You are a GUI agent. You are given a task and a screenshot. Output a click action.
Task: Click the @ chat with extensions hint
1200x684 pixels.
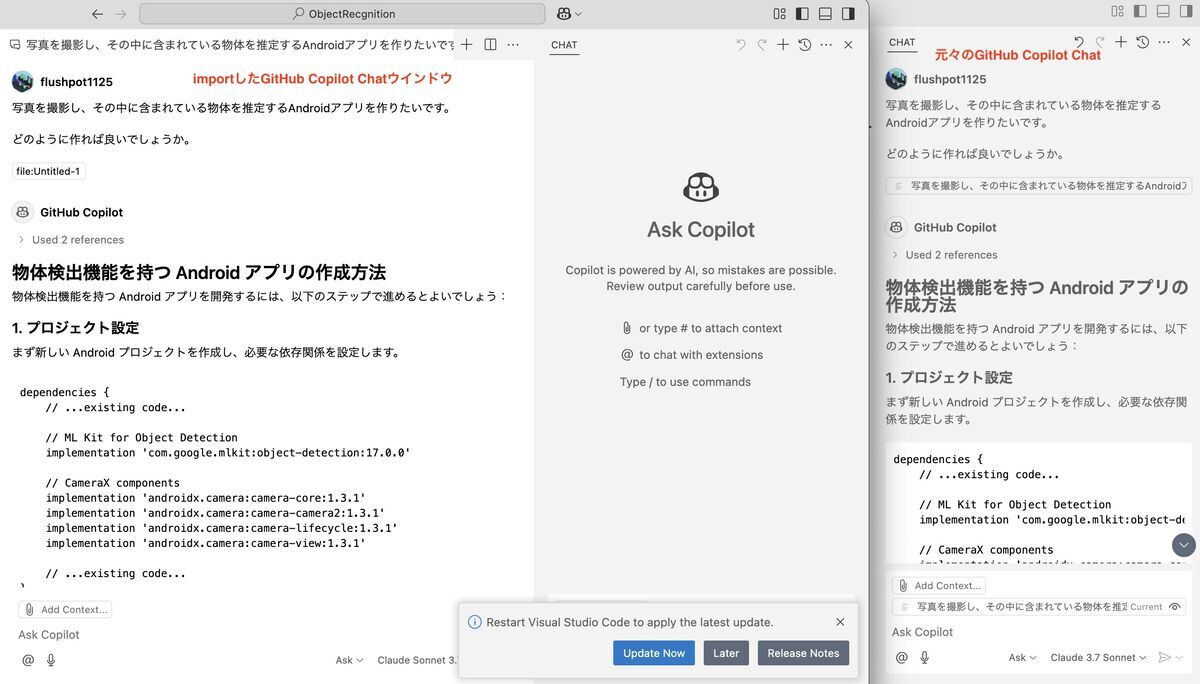[x=627, y=355]
